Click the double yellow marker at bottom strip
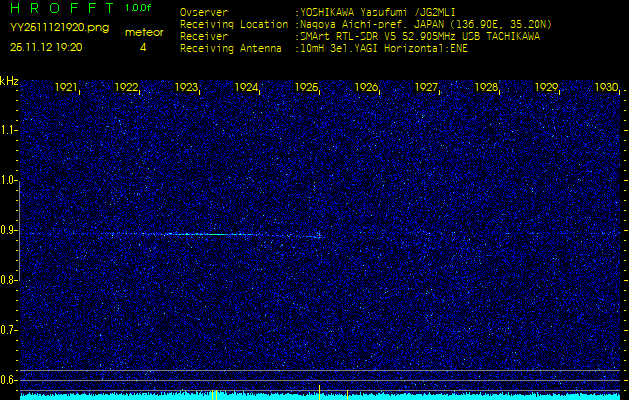 click(214, 395)
